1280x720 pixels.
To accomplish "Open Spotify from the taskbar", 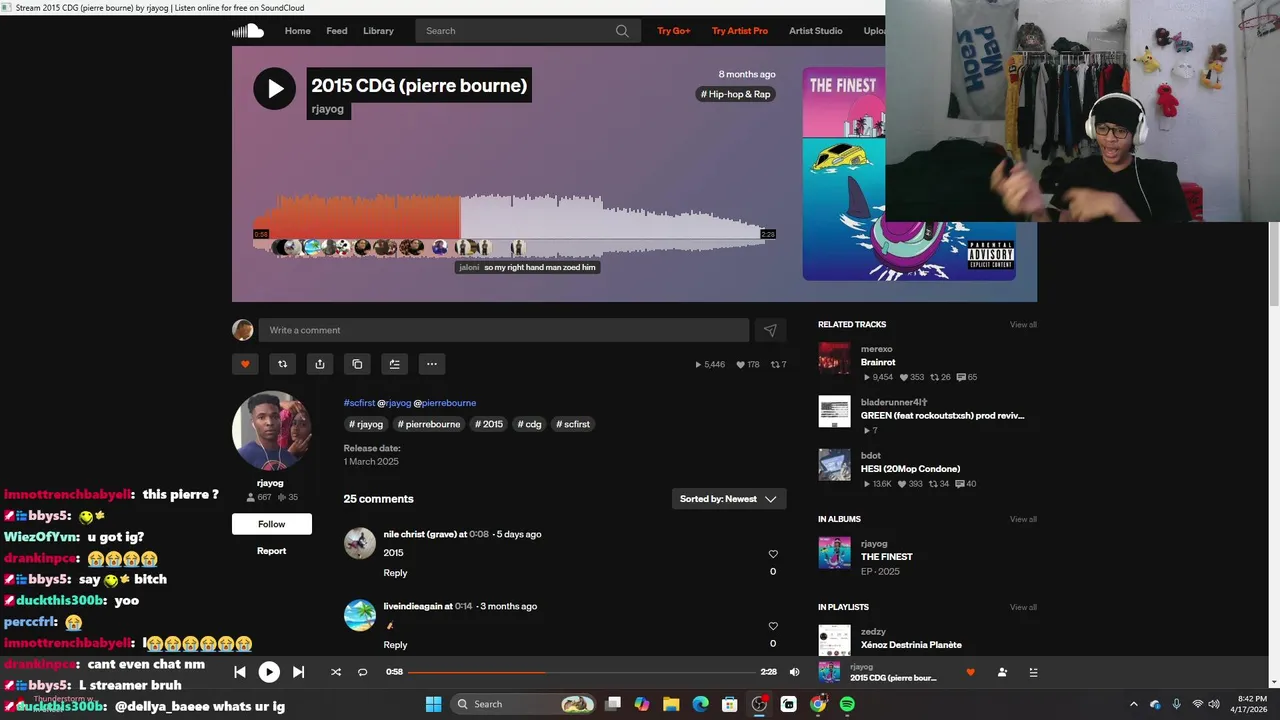I will click(847, 704).
